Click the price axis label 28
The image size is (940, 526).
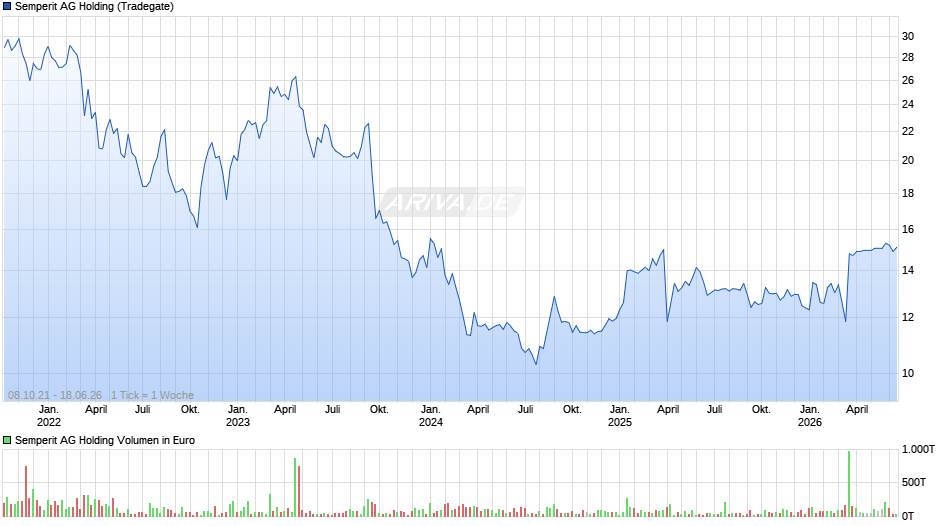(908, 58)
